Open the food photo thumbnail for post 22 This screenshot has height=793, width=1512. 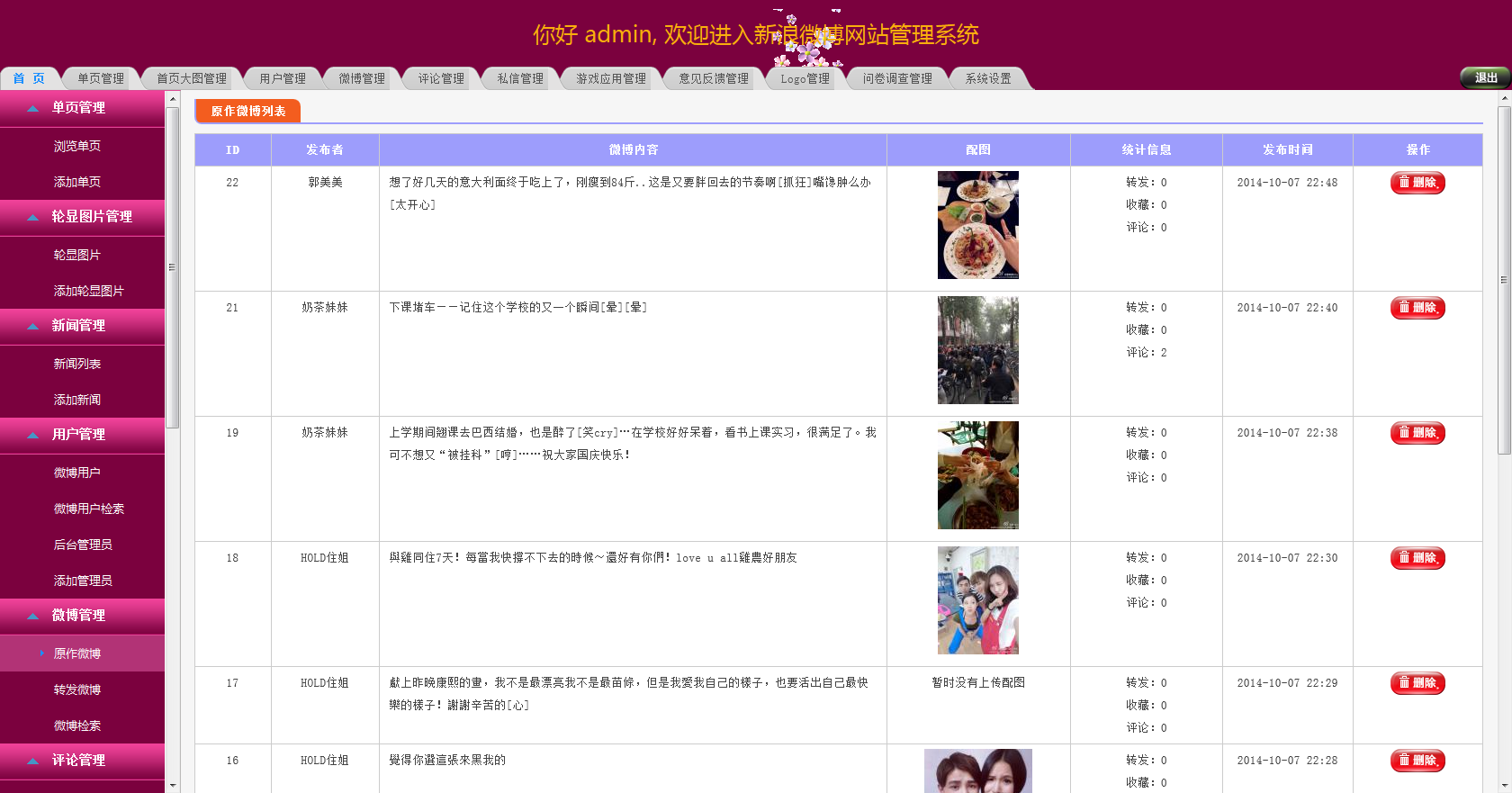[978, 225]
